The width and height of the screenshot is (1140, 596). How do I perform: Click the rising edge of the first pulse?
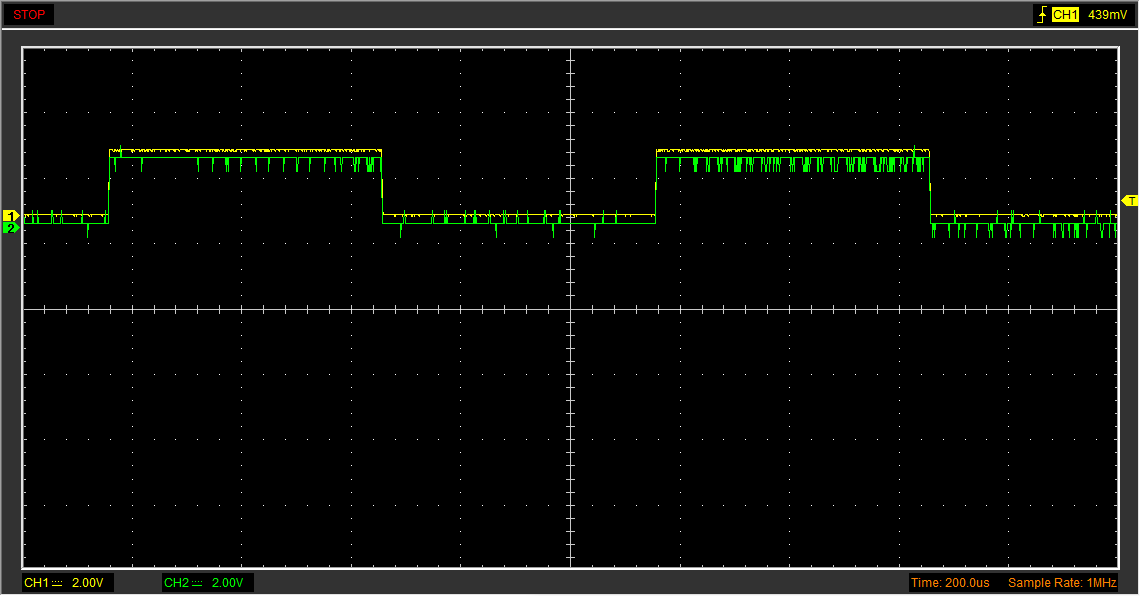tap(109, 185)
